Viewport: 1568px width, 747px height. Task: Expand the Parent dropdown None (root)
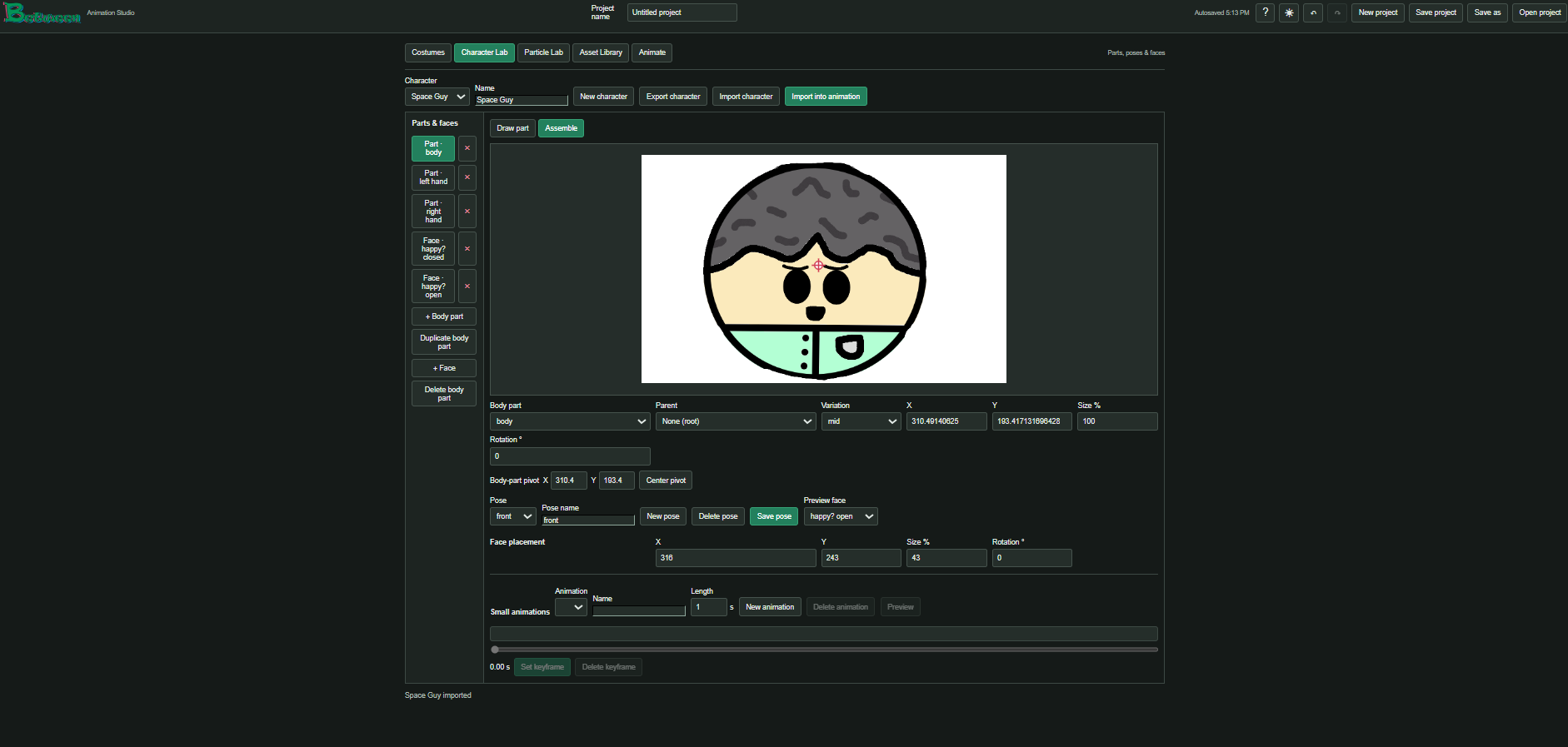click(x=736, y=421)
